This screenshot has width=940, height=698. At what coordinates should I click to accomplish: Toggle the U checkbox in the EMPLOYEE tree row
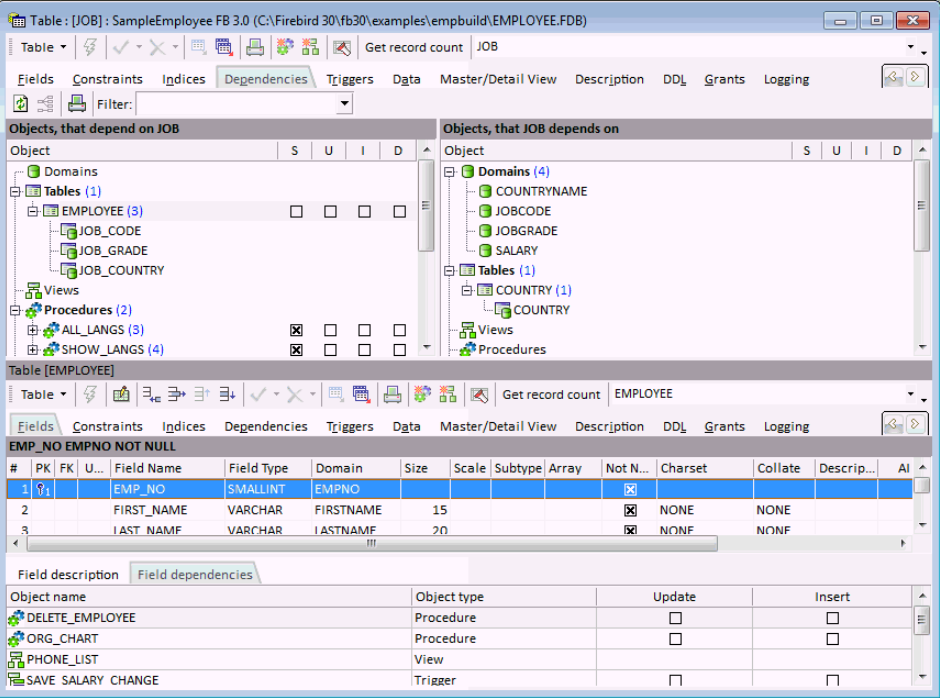330,212
